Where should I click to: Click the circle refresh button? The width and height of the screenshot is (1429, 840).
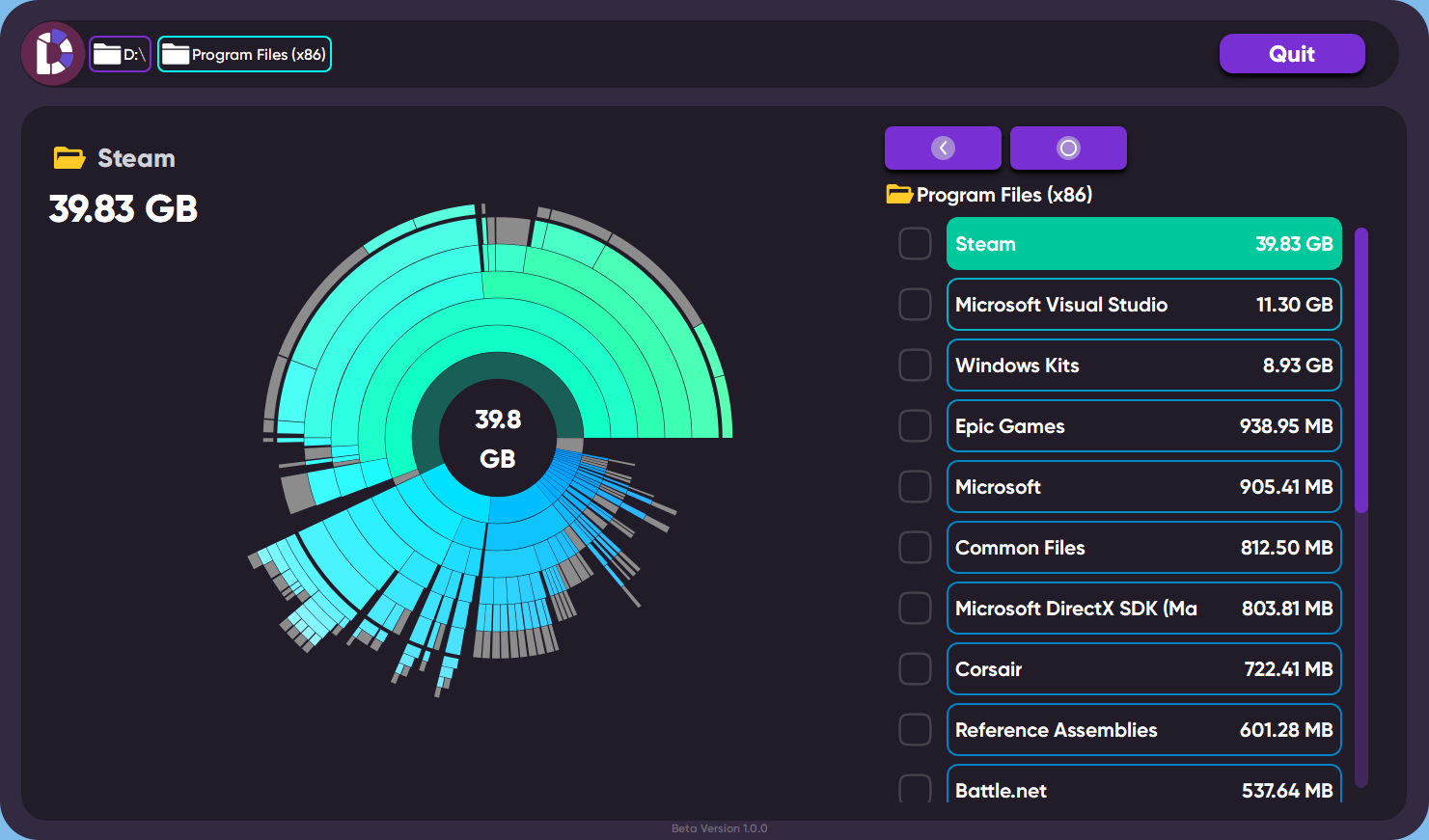[x=1068, y=148]
